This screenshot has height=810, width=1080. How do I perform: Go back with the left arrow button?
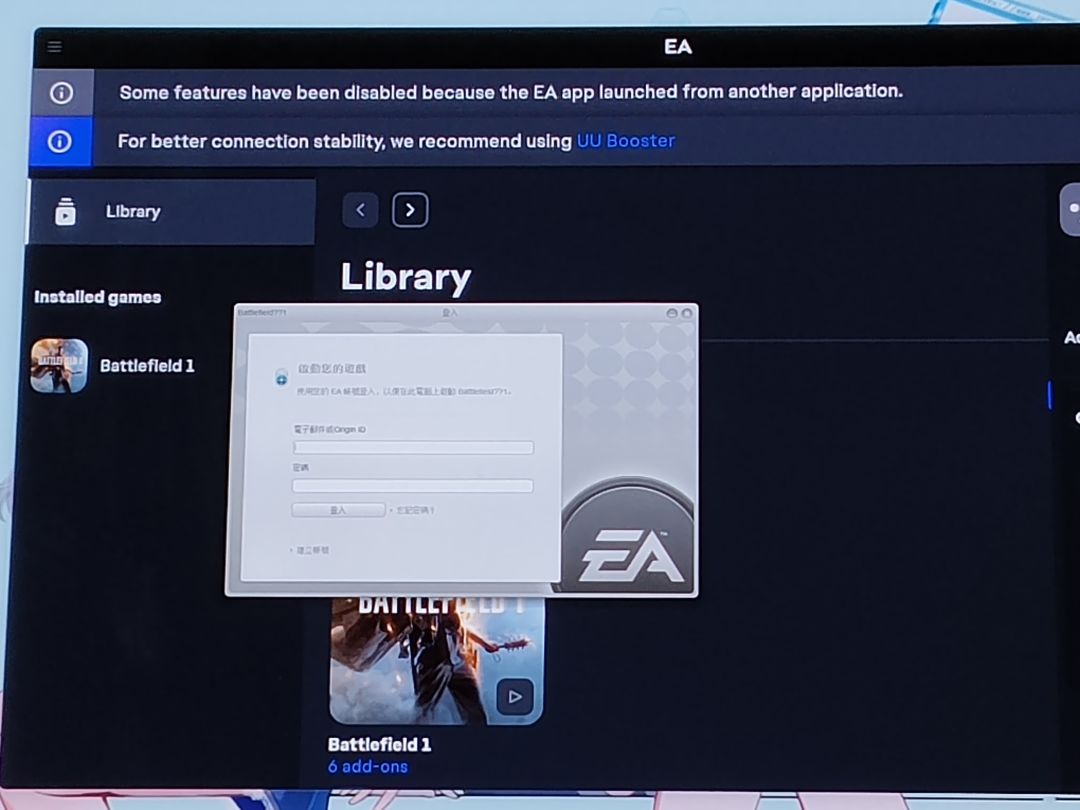coord(360,210)
